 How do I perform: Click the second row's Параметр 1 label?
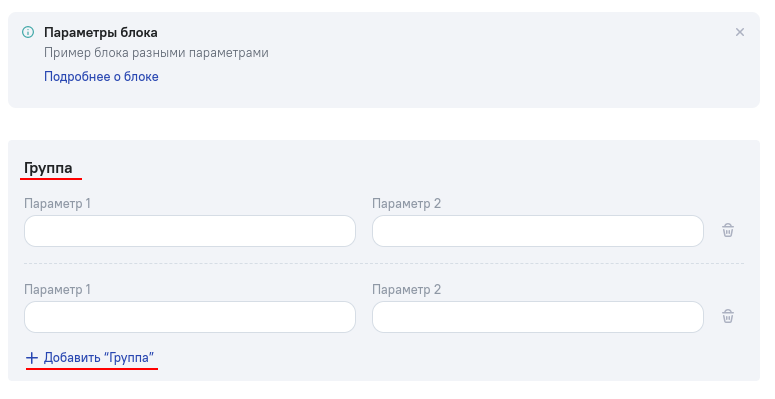click(57, 290)
